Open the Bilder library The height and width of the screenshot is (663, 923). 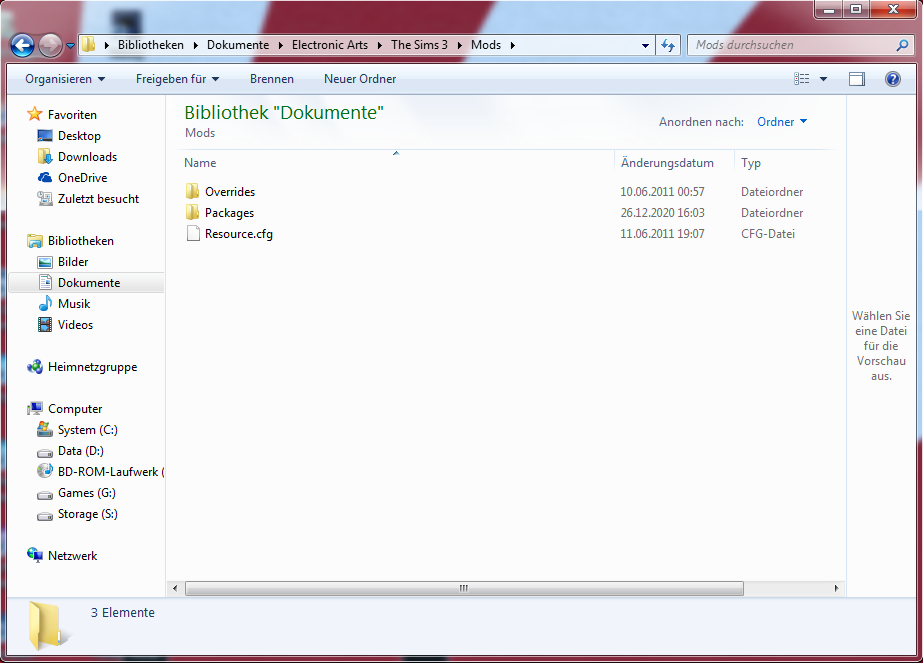point(73,262)
